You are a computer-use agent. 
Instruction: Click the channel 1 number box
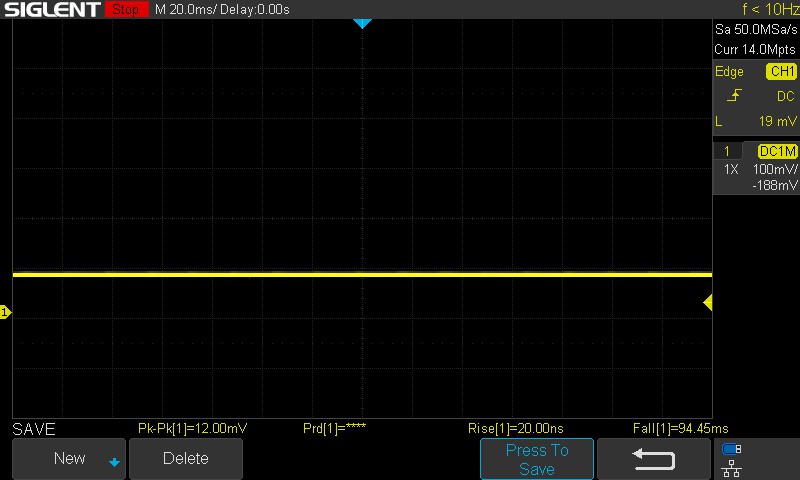click(x=727, y=151)
